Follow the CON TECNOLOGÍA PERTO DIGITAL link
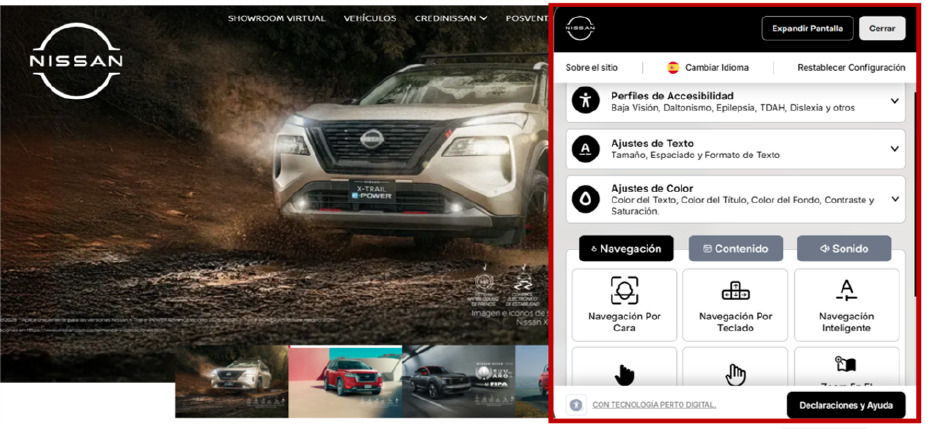 click(654, 405)
